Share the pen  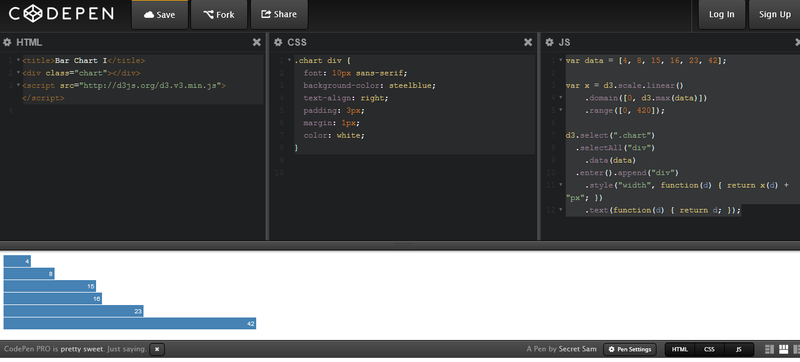(x=279, y=15)
